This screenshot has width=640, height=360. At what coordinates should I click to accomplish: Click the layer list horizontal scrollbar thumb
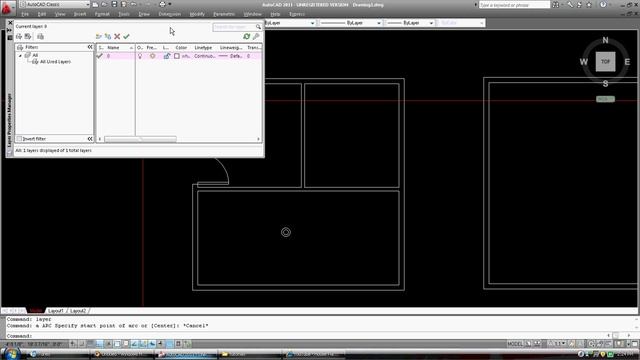coord(140,139)
